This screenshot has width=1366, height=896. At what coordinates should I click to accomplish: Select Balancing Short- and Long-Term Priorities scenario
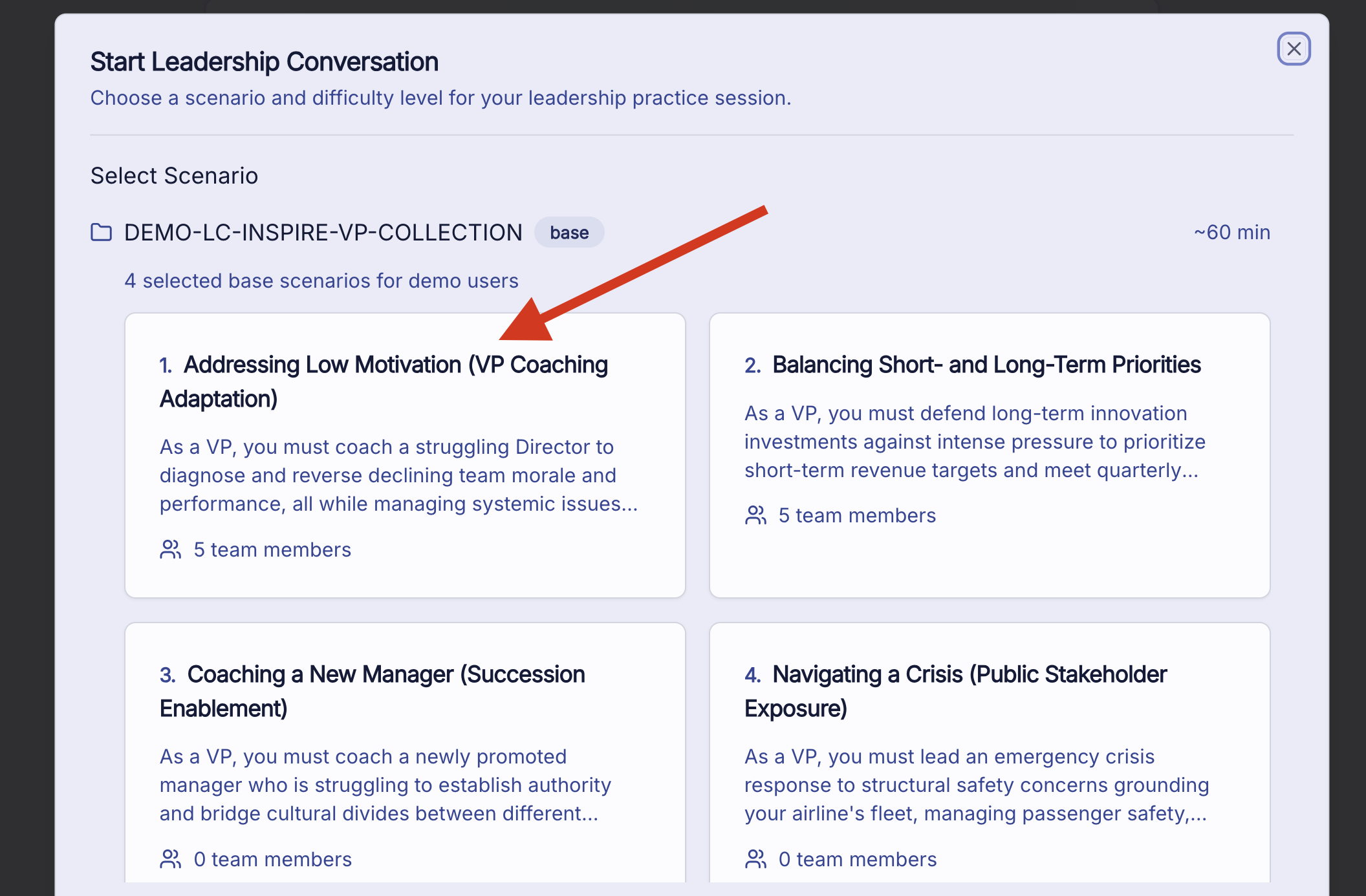(x=986, y=365)
